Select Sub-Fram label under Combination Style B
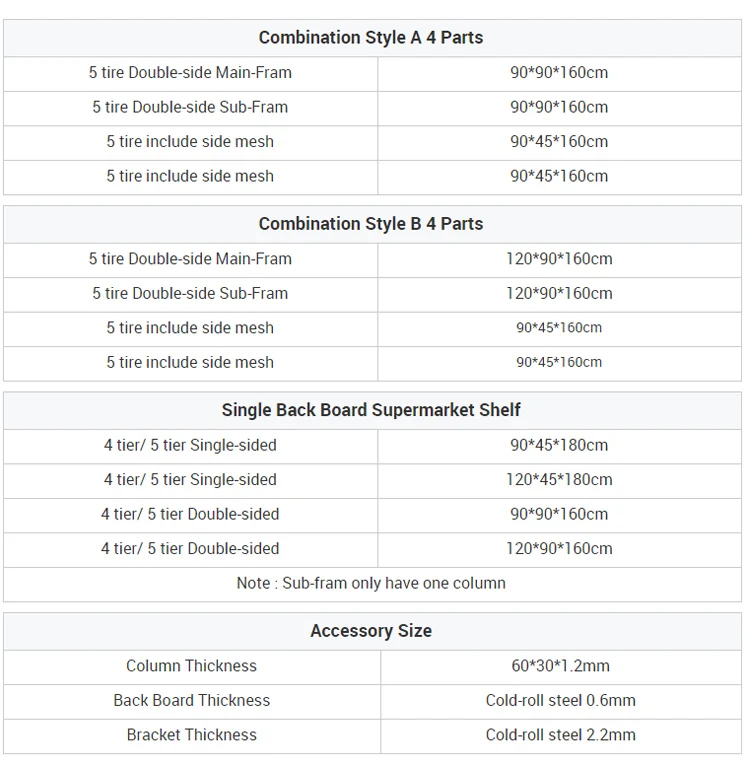Screen dimensions: 750x780 (x=190, y=294)
